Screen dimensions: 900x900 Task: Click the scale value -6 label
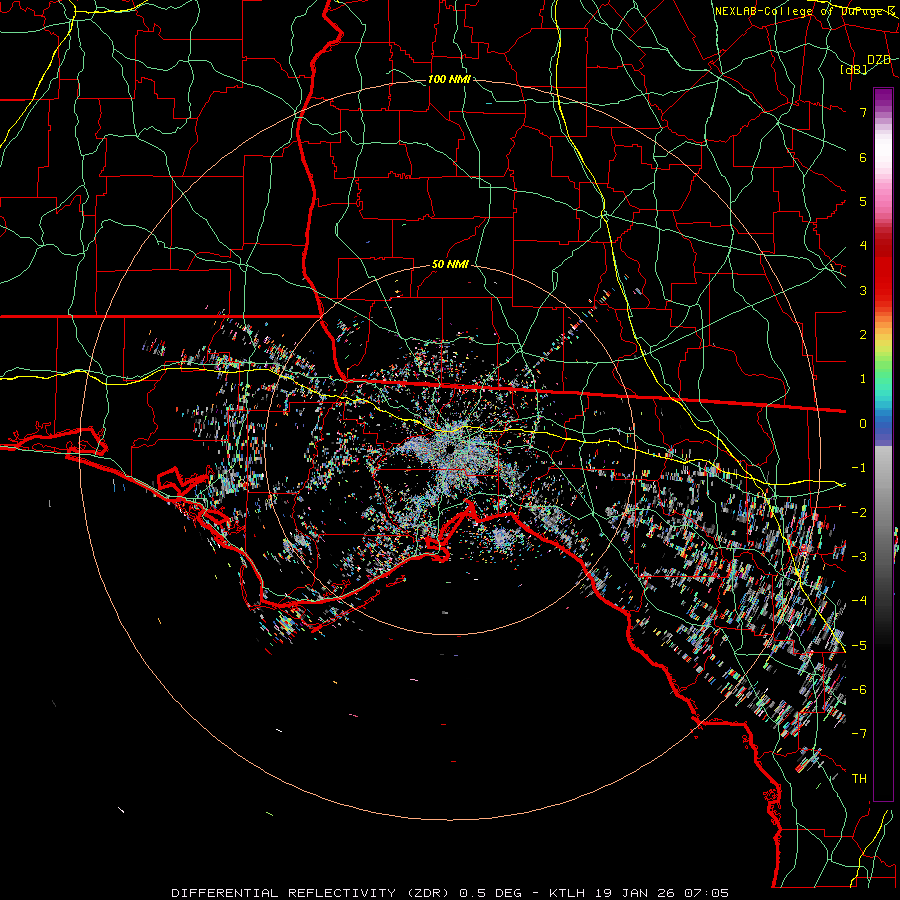[859, 690]
